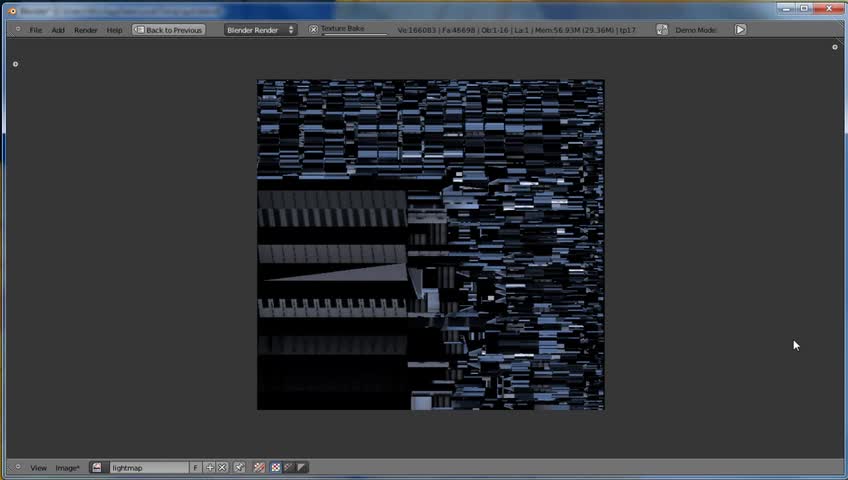Open the Help menu
848x480 pixels.
[114, 30]
